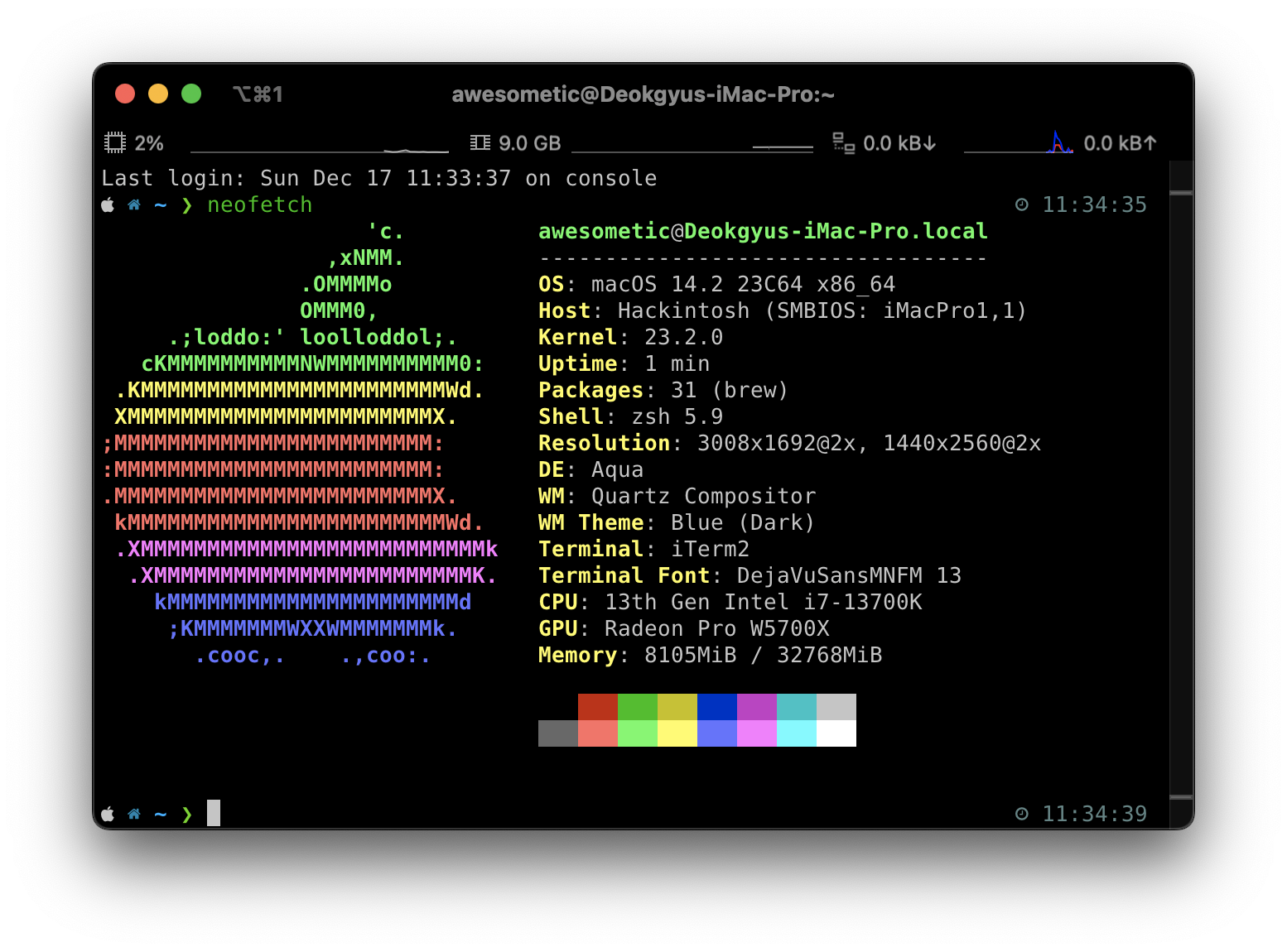Click the dark gray color block
Viewport: 1287px width, 952px height.
pos(558,733)
